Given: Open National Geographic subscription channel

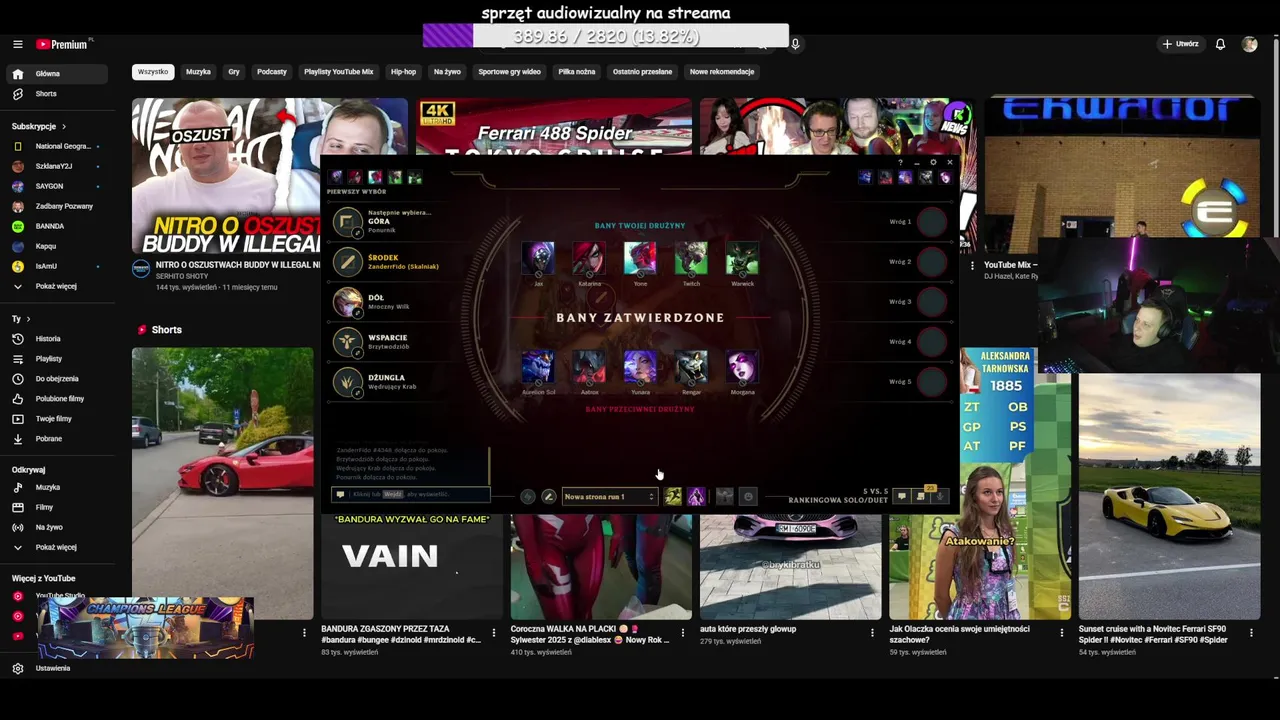Looking at the screenshot, I should click(x=58, y=146).
